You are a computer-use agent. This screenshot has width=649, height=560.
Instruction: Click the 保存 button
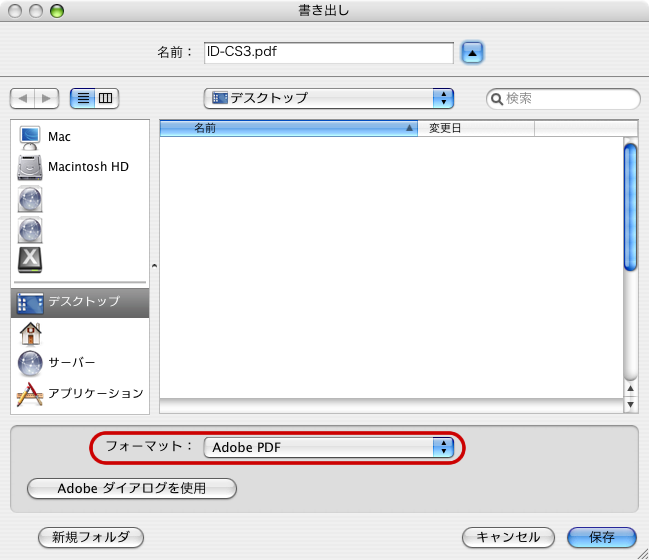point(602,537)
